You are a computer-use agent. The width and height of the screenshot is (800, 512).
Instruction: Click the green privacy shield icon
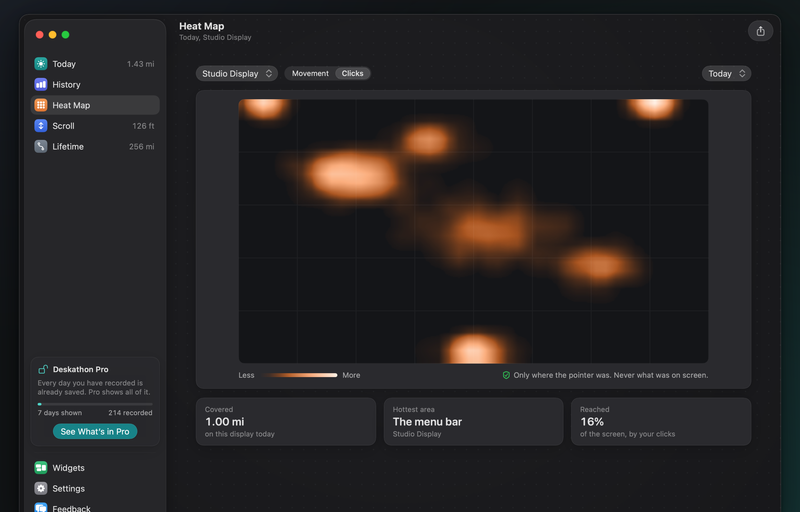click(x=506, y=375)
